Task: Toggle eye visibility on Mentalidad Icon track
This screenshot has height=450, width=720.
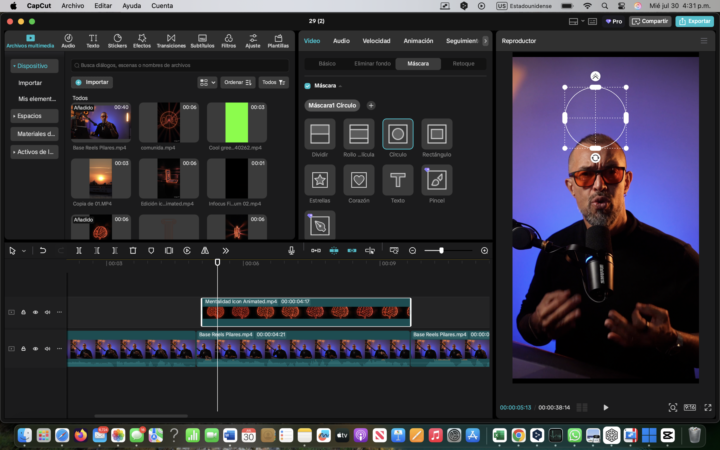Action: coord(35,312)
